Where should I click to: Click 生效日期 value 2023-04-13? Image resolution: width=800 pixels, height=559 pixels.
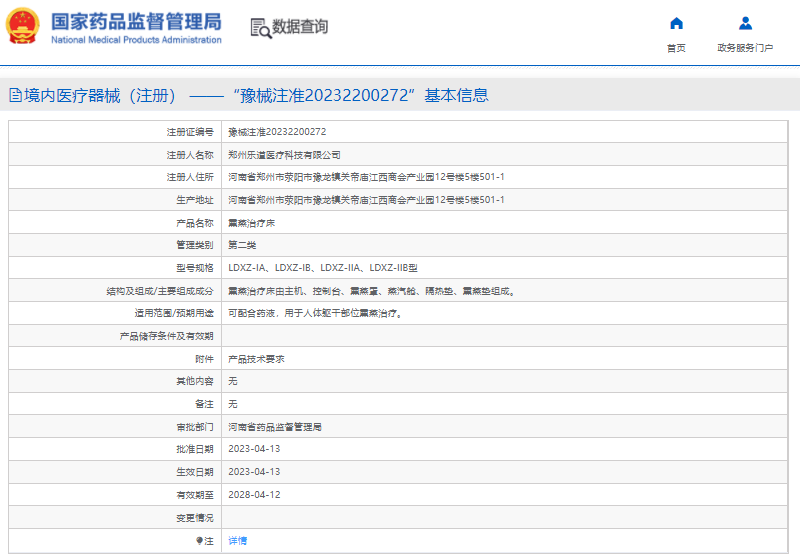[254, 472]
